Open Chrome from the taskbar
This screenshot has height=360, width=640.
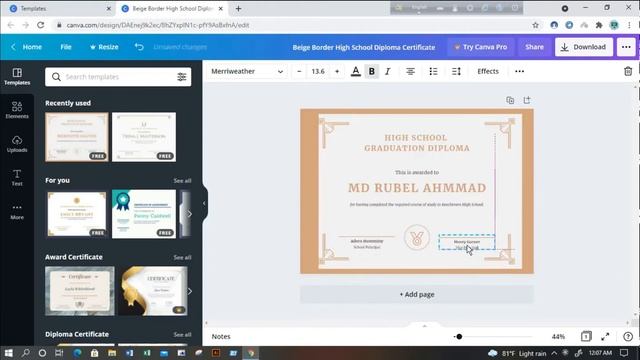[x=251, y=353]
